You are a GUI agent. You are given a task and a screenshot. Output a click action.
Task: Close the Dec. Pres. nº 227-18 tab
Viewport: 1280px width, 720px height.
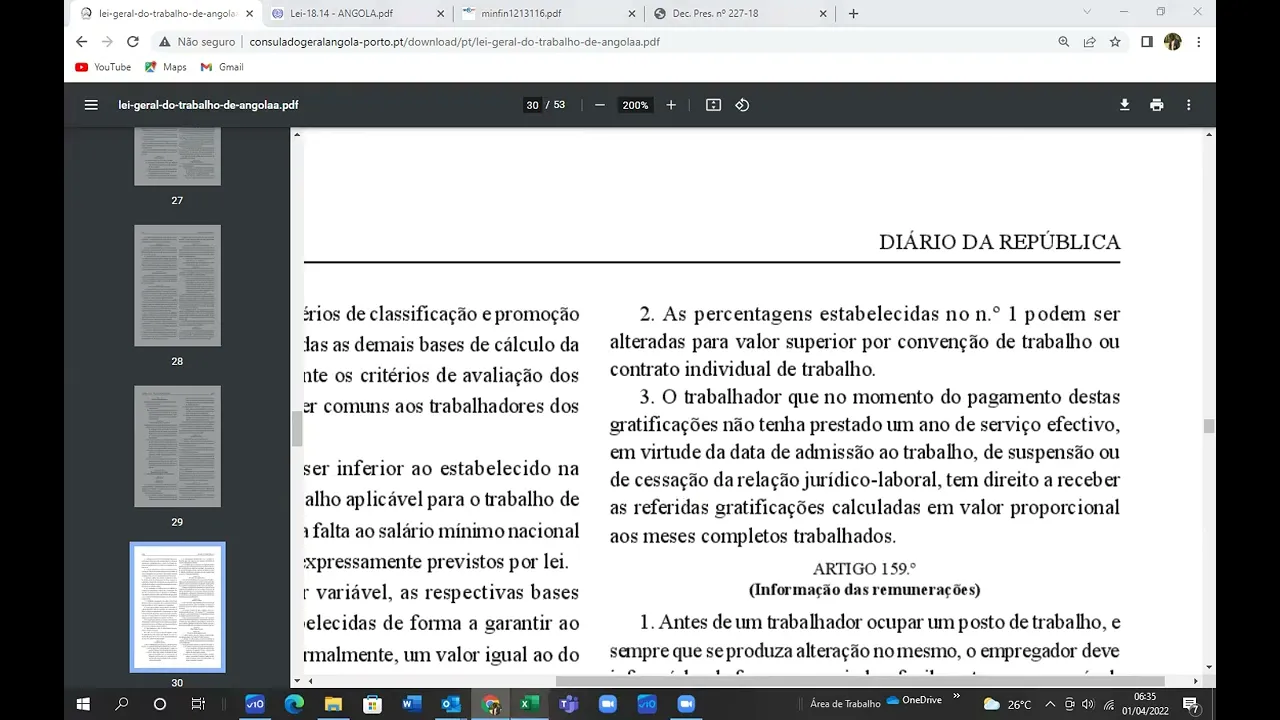coord(823,14)
